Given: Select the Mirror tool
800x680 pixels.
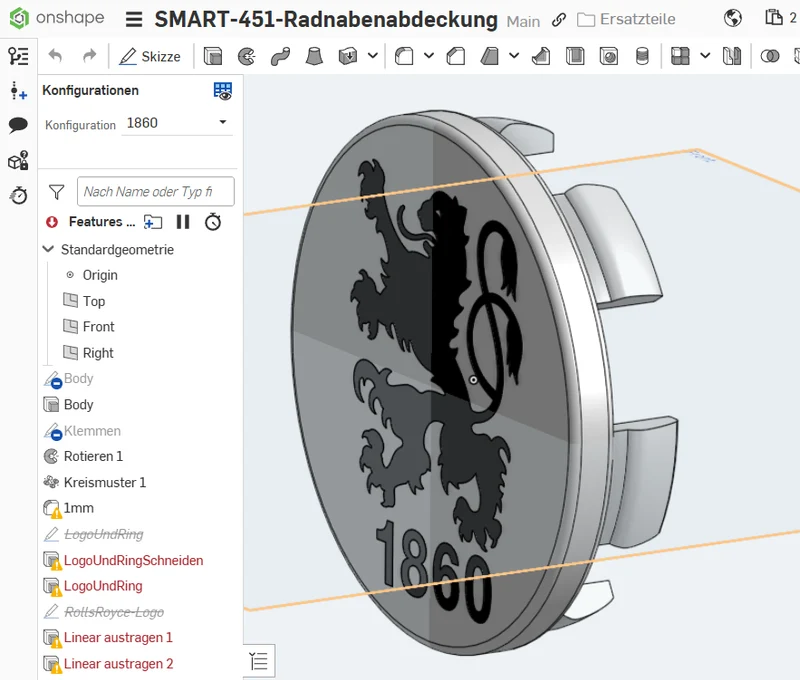Looking at the screenshot, I should tap(732, 56).
